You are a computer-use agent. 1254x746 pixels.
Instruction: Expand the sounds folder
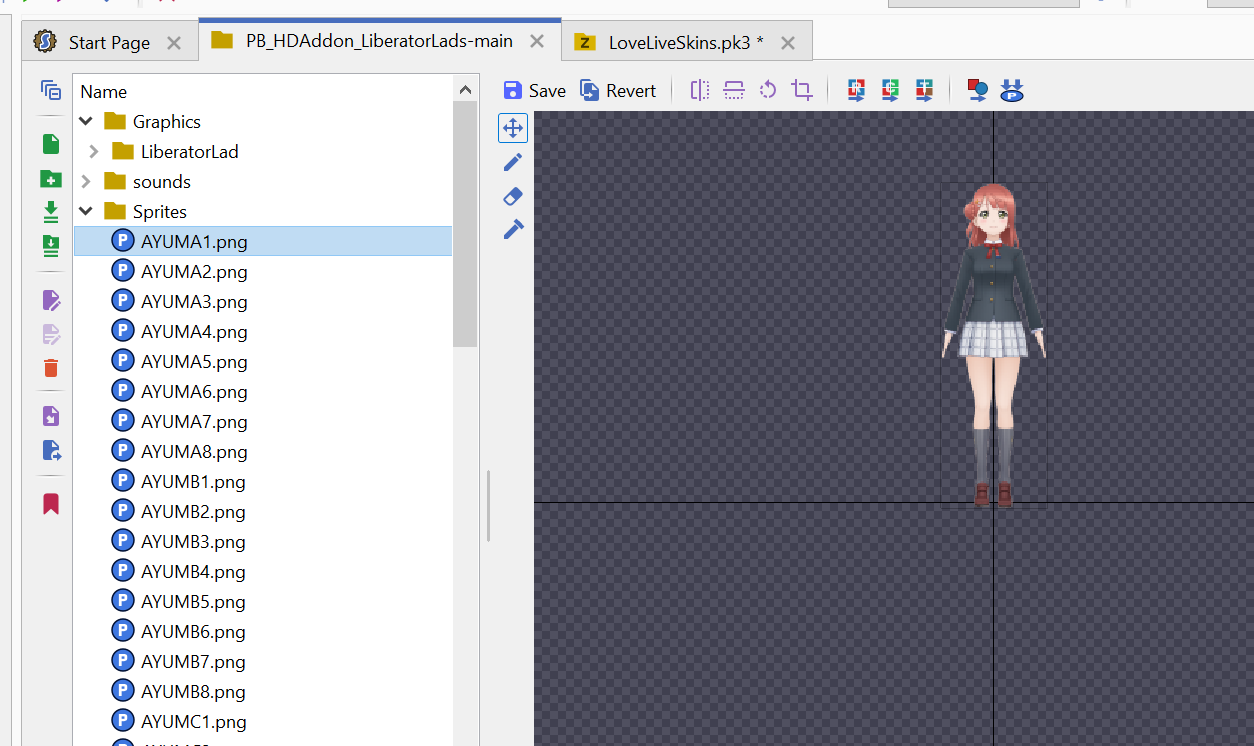click(86, 182)
